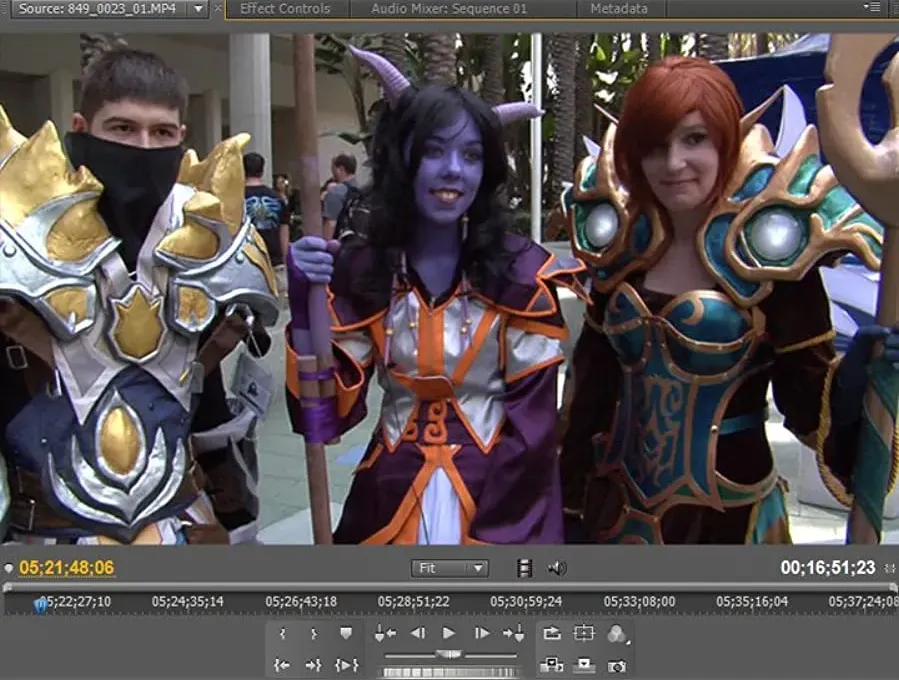Click ruler label 05;26;43;18
899x680 pixels.
(x=301, y=601)
